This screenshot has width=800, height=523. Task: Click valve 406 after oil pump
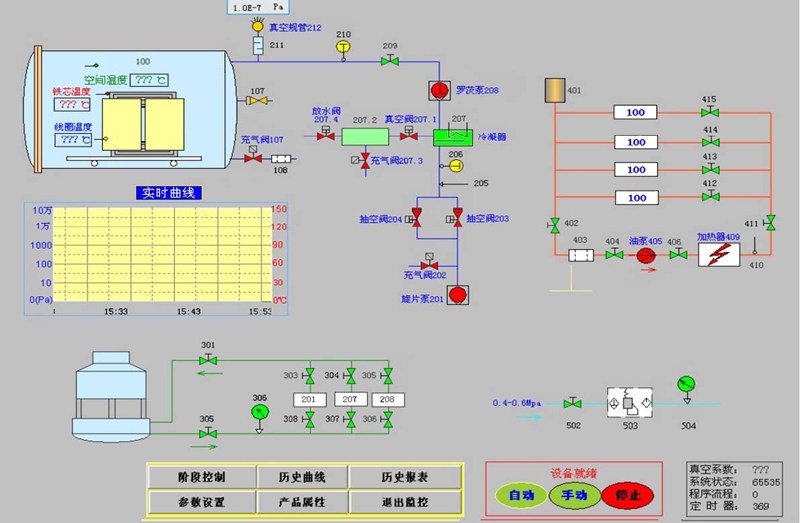pos(678,254)
